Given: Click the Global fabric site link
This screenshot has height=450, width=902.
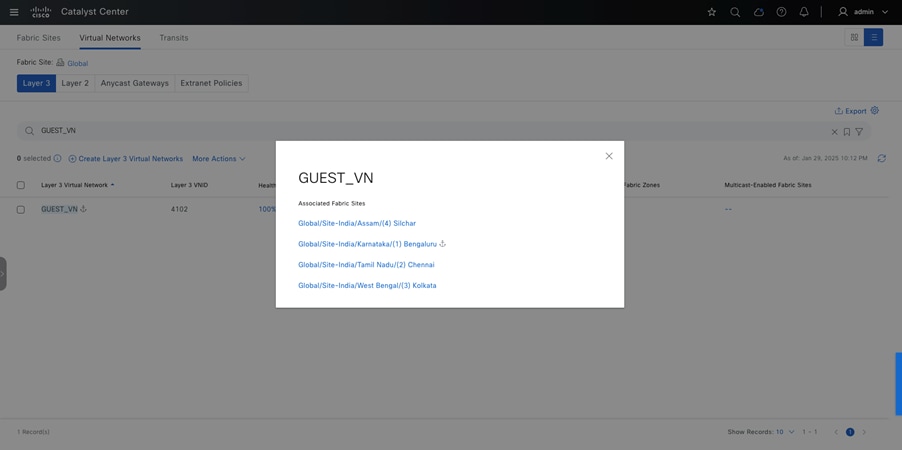Looking at the screenshot, I should (x=78, y=63).
